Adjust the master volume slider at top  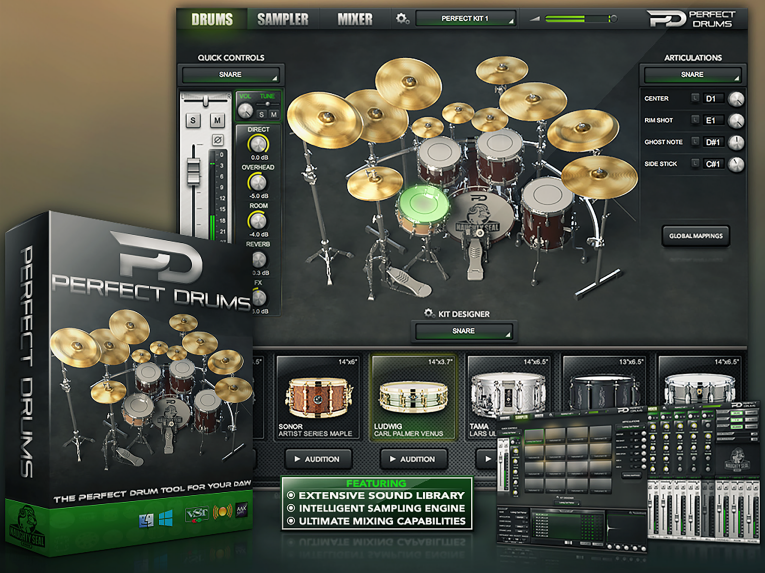click(580, 19)
